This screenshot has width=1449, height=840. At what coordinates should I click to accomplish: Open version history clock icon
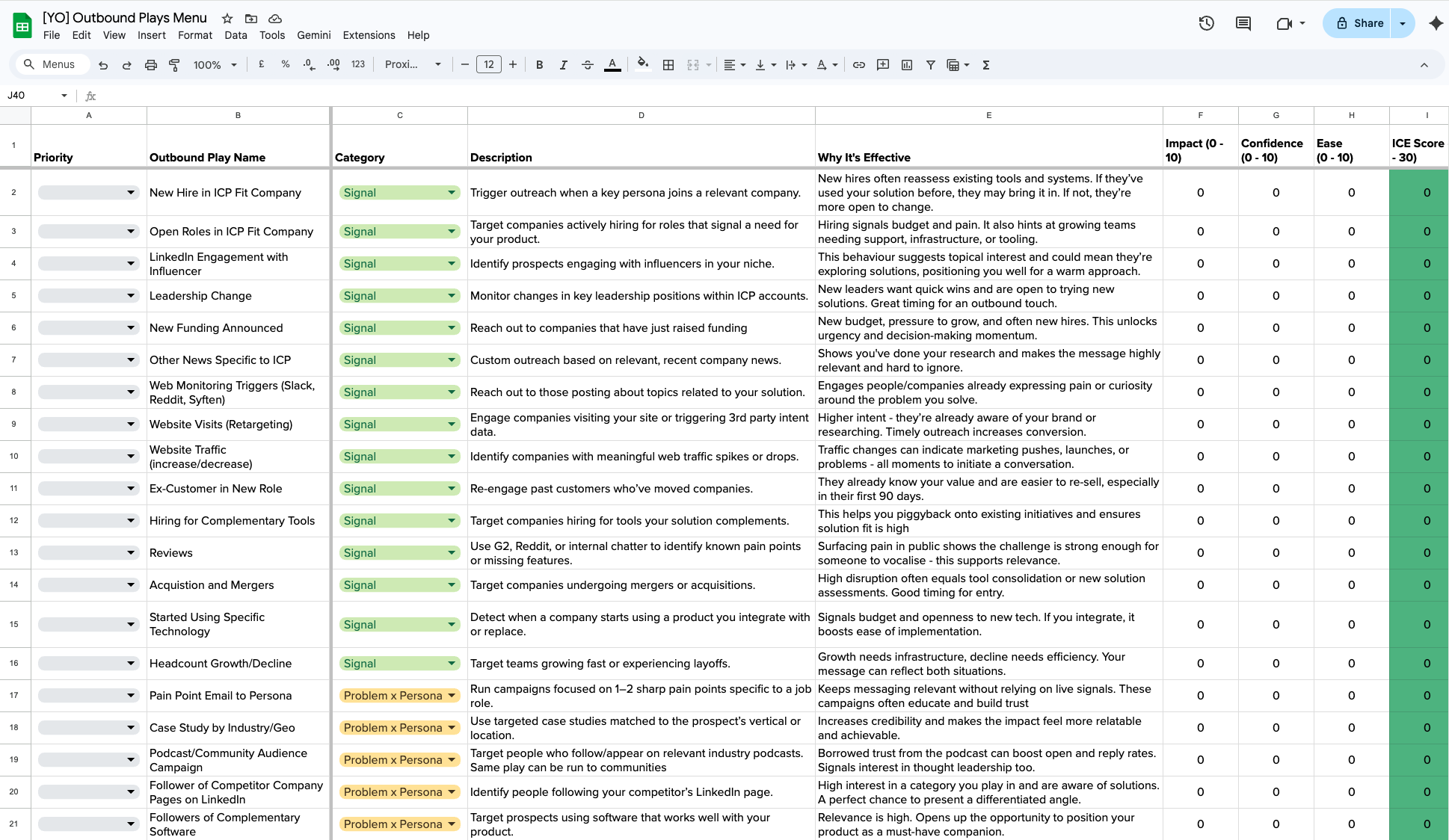(1206, 23)
